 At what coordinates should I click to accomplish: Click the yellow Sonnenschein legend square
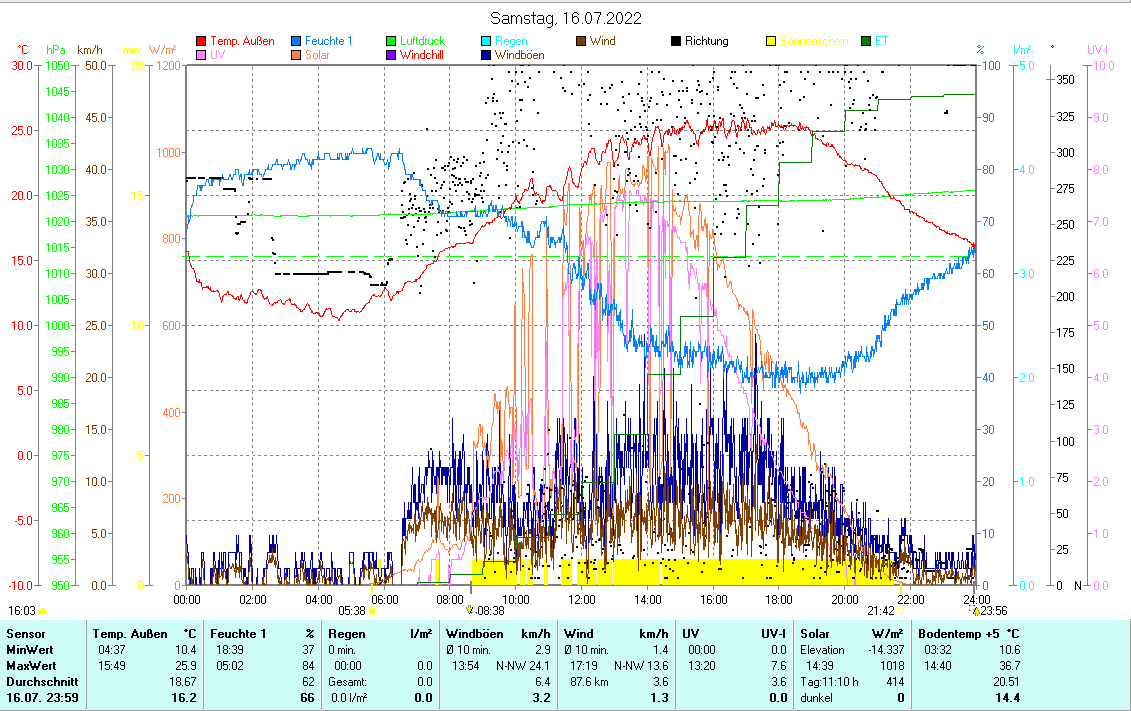[x=771, y=42]
